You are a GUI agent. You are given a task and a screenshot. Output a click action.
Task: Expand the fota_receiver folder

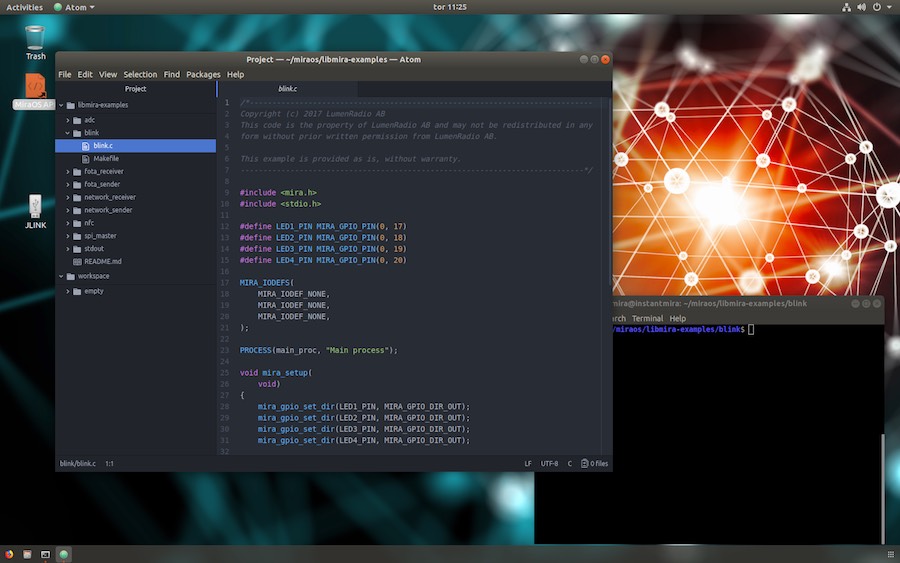[68, 172]
